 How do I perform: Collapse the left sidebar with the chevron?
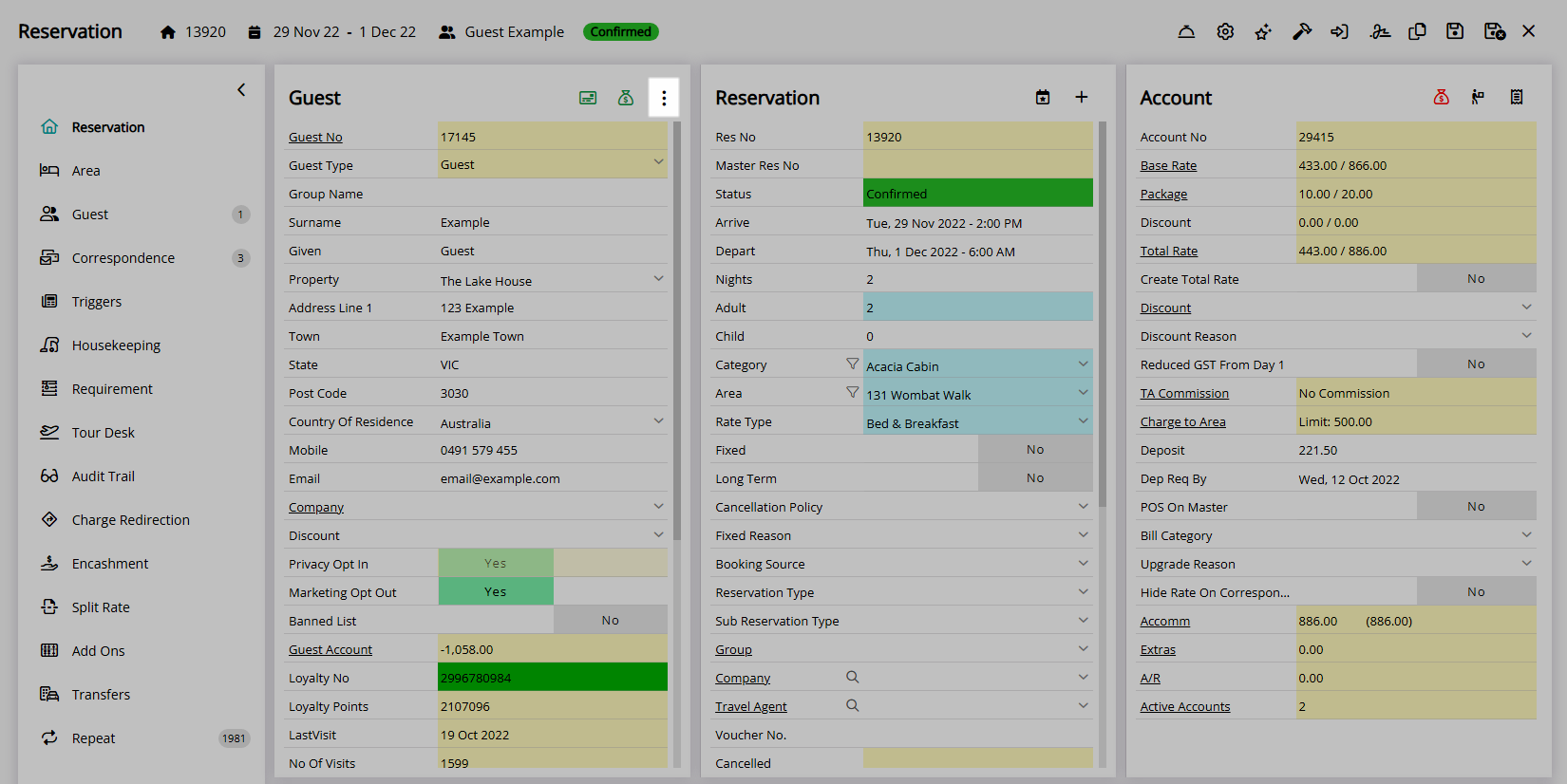(241, 89)
